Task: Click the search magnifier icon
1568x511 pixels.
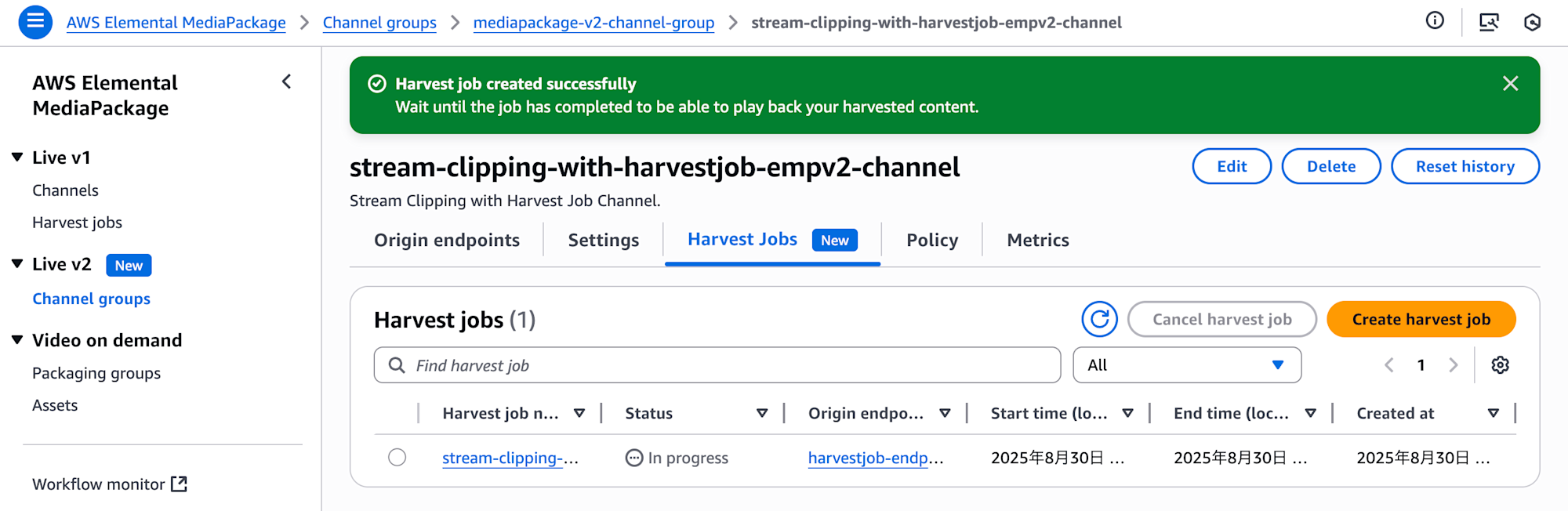Action: point(397,365)
